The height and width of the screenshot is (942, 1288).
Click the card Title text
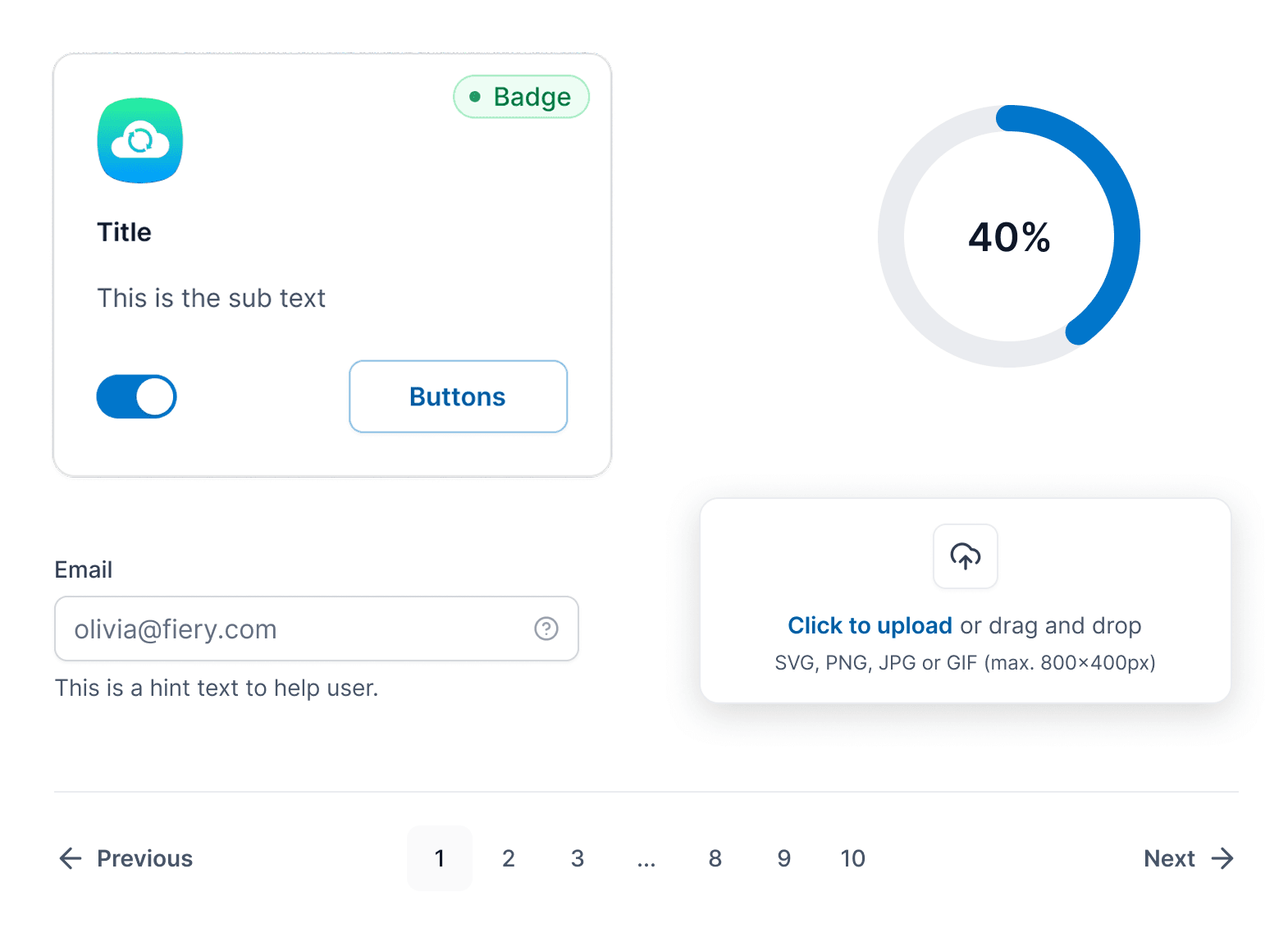tap(125, 232)
